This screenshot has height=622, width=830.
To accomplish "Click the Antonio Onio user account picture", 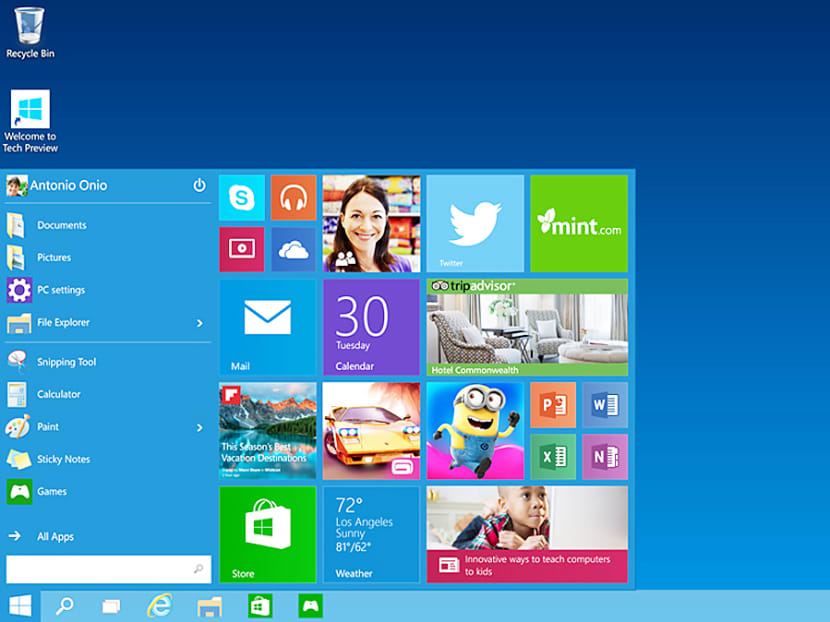I will coord(16,186).
